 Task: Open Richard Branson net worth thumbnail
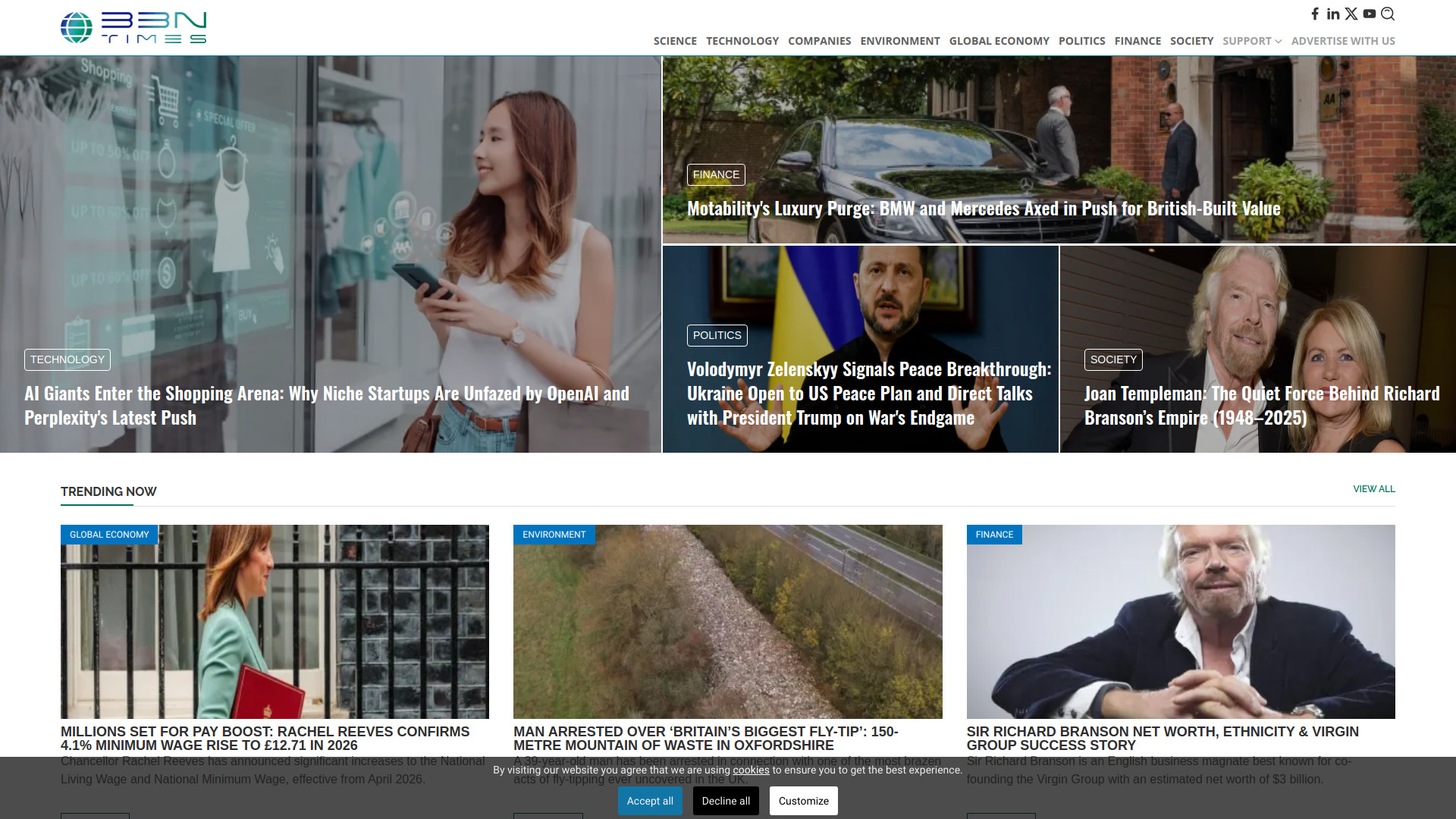pyautogui.click(x=1180, y=622)
